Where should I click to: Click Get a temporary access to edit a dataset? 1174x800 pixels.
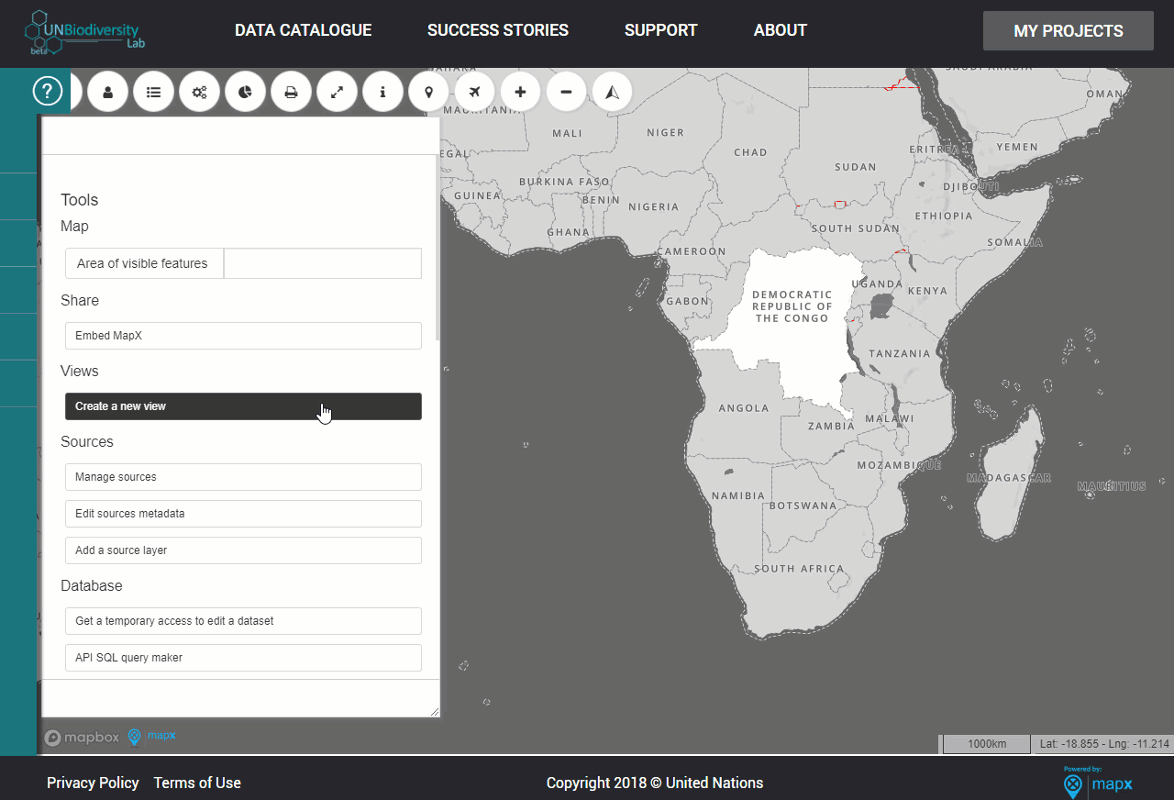[x=243, y=621]
